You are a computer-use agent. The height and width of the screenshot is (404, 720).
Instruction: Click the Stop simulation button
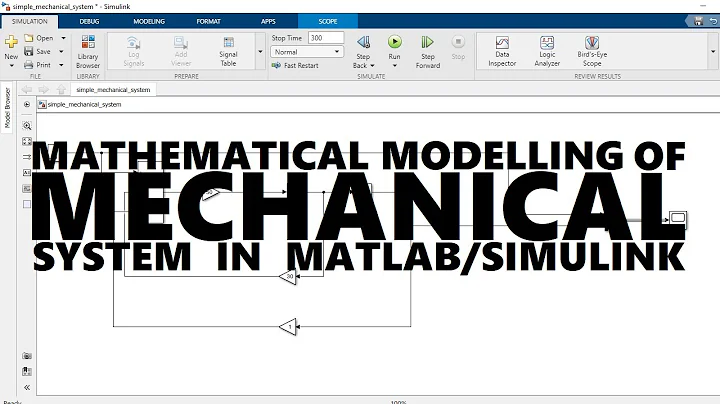click(x=458, y=47)
